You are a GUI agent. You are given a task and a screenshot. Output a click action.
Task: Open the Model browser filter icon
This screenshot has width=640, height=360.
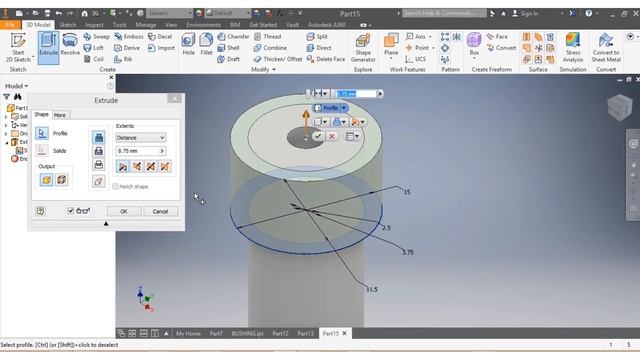pos(7,97)
